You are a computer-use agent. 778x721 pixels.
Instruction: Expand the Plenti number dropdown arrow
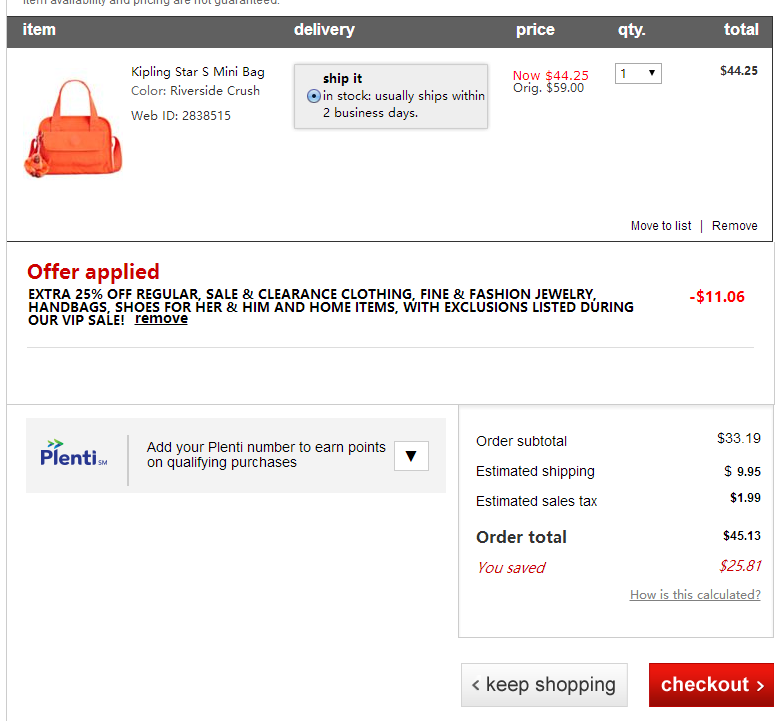pos(411,456)
